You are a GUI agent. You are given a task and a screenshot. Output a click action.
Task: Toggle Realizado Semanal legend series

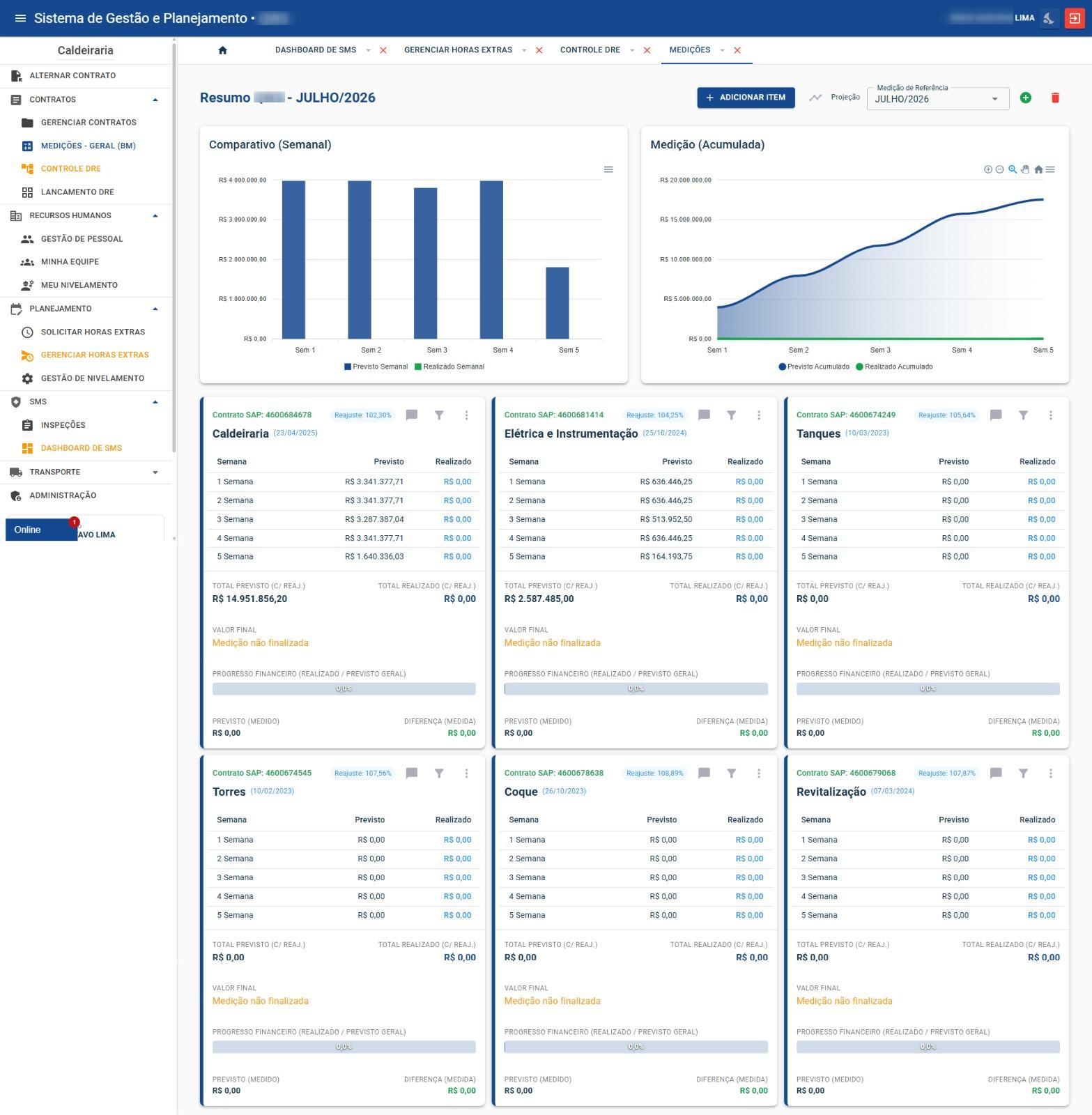(x=449, y=367)
